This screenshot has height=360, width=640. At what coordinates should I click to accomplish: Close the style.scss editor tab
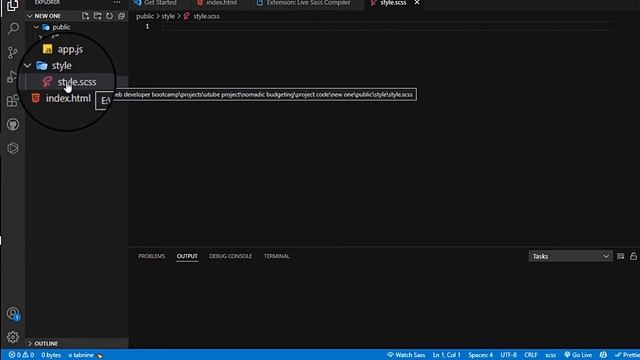click(417, 3)
